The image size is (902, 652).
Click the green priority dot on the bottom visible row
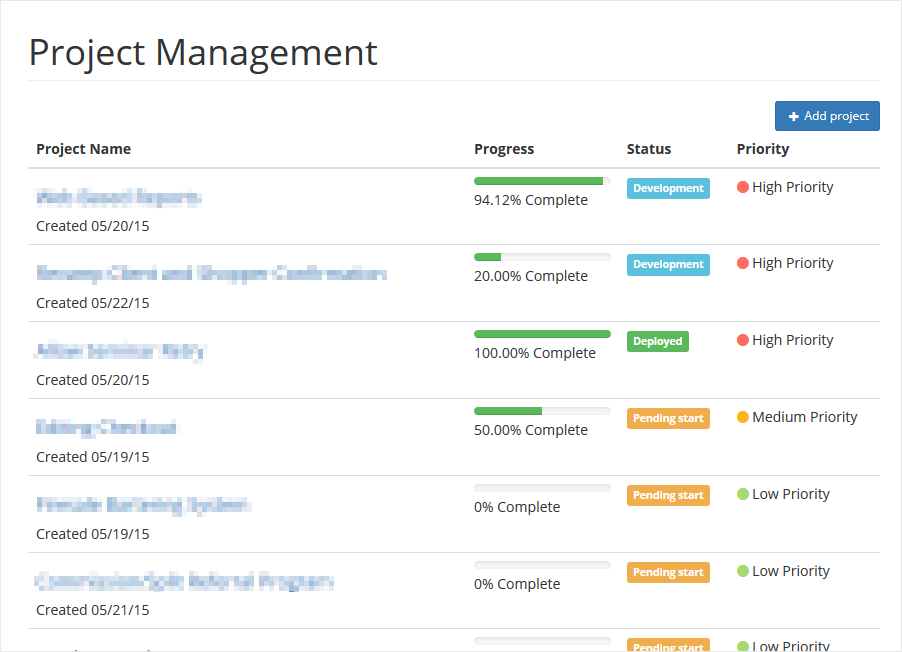coord(741,645)
